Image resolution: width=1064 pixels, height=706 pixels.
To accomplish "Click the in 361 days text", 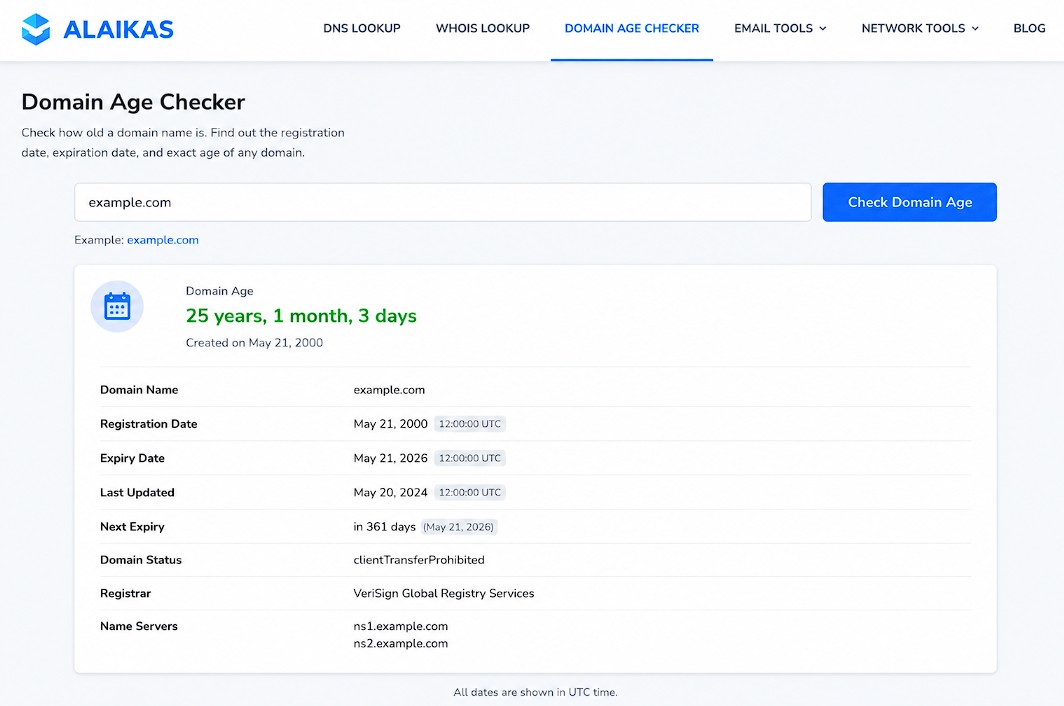I will (384, 527).
